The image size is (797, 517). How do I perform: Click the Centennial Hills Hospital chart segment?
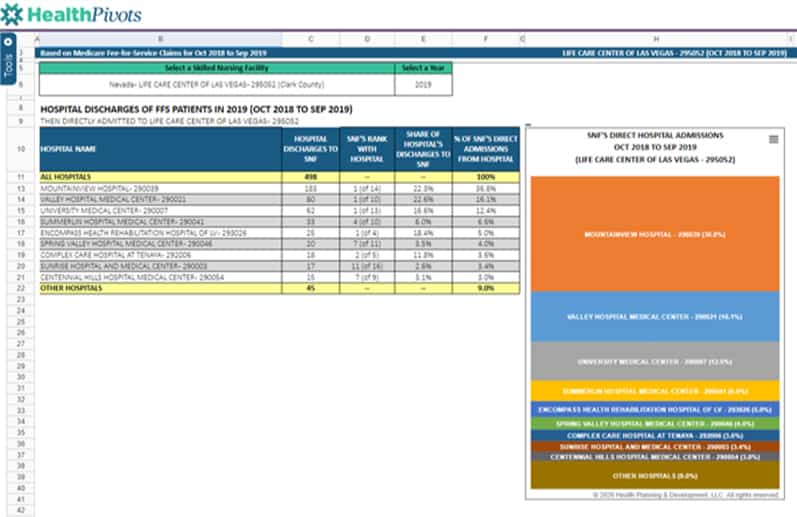[655, 457]
